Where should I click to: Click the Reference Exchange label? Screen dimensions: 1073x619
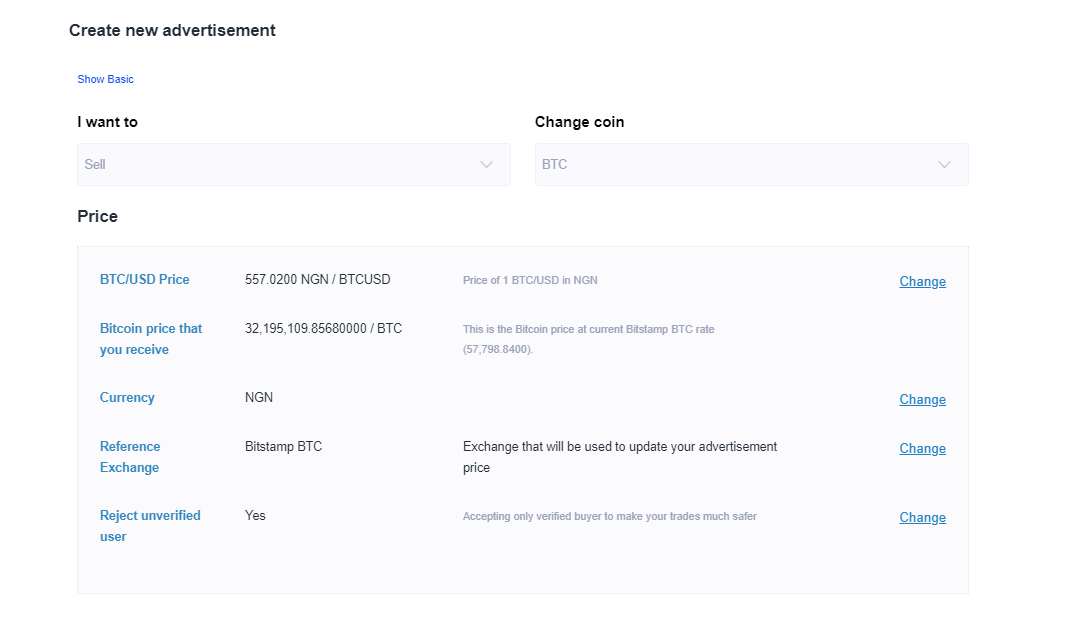tap(130, 457)
